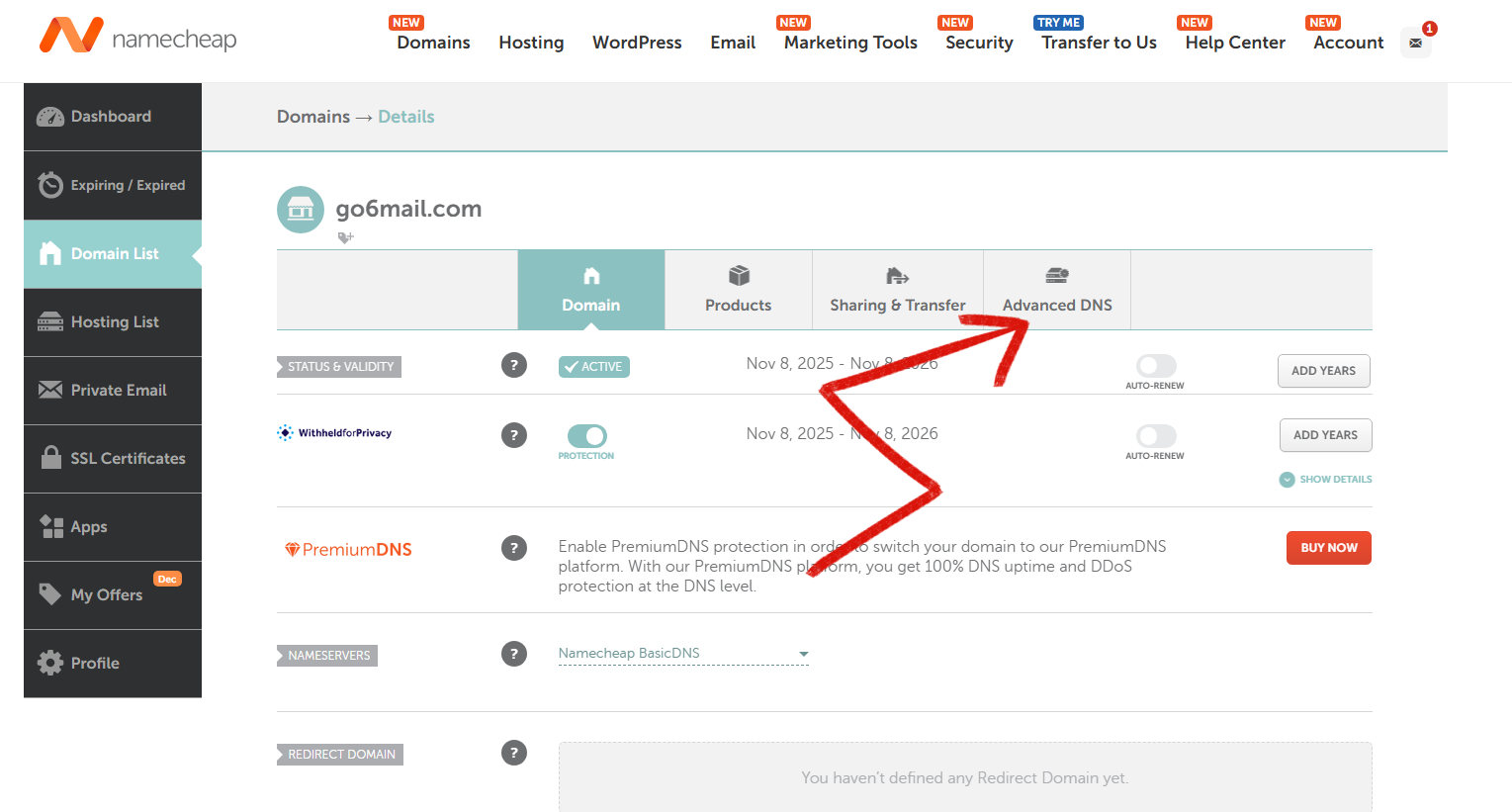Click the help icon for Status & Validity
This screenshot has width=1512, height=812.
click(x=514, y=365)
